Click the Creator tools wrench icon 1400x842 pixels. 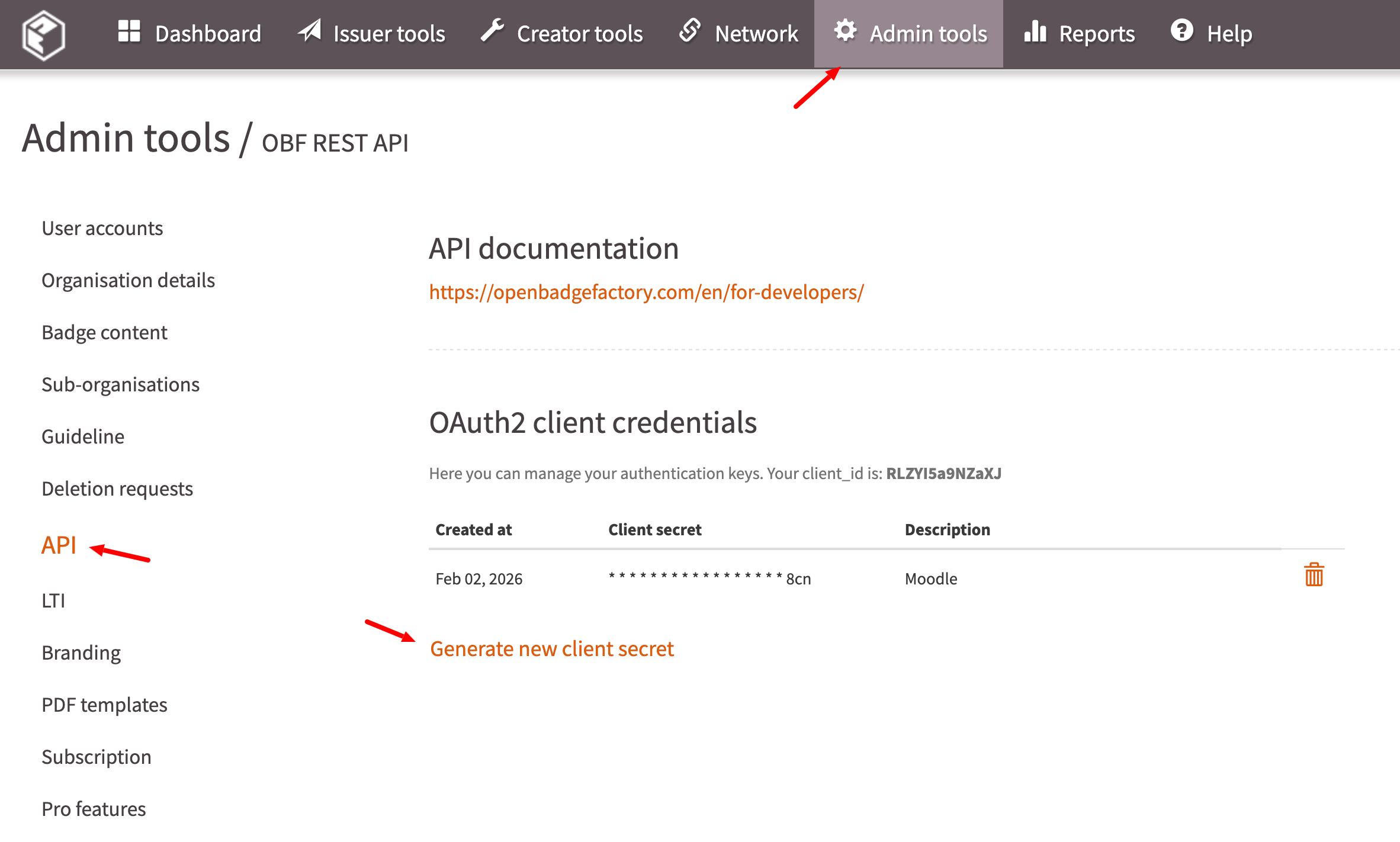click(492, 31)
